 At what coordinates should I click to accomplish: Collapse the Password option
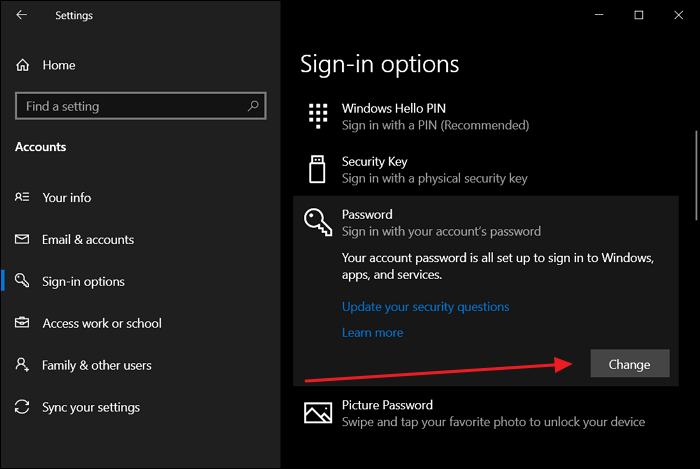pos(486,222)
